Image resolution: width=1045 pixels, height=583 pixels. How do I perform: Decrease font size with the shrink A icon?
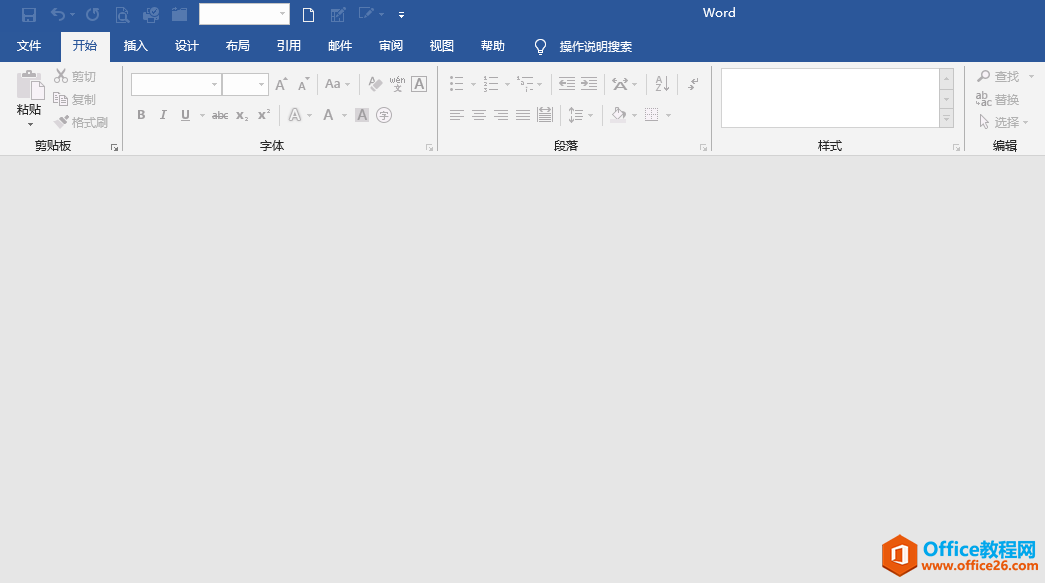point(303,84)
